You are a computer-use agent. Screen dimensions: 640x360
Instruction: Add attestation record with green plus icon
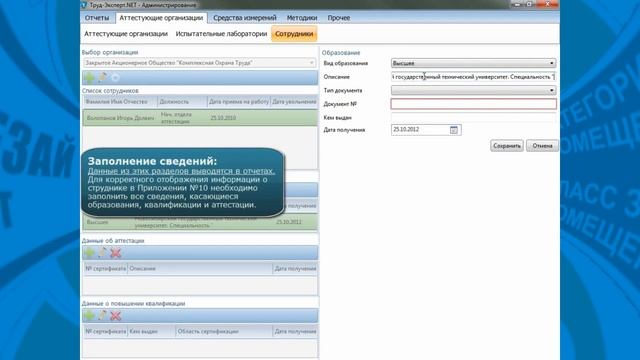[89, 253]
